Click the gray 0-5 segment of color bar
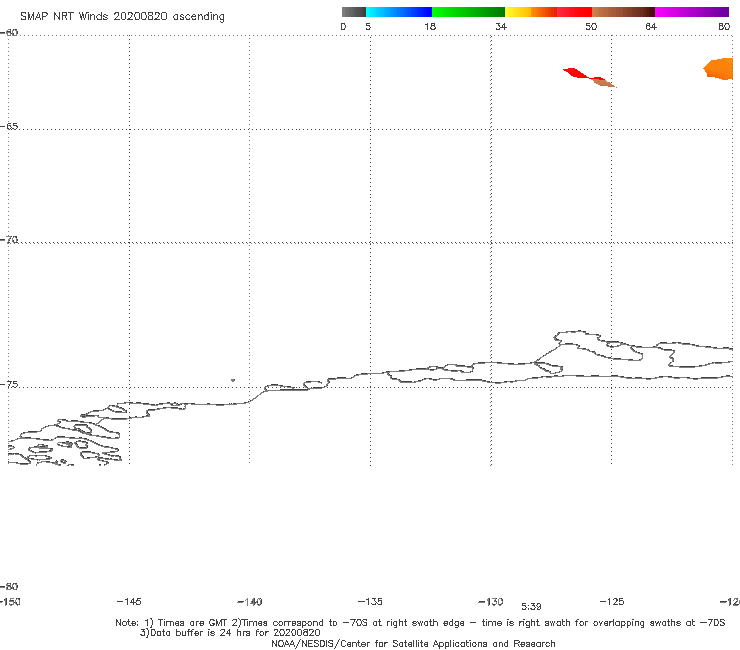 coord(353,12)
